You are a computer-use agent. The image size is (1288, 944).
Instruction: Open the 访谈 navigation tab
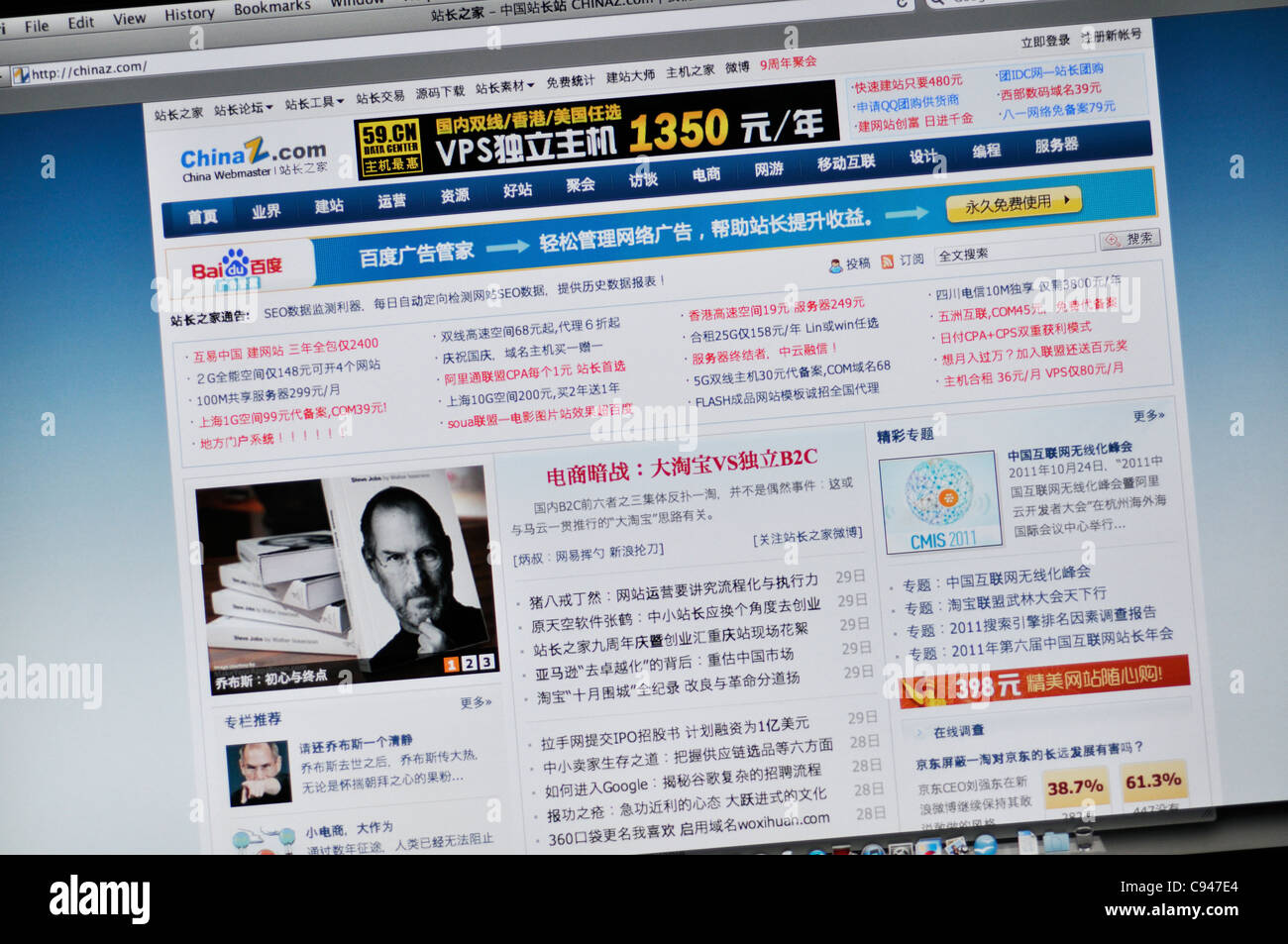click(x=643, y=179)
